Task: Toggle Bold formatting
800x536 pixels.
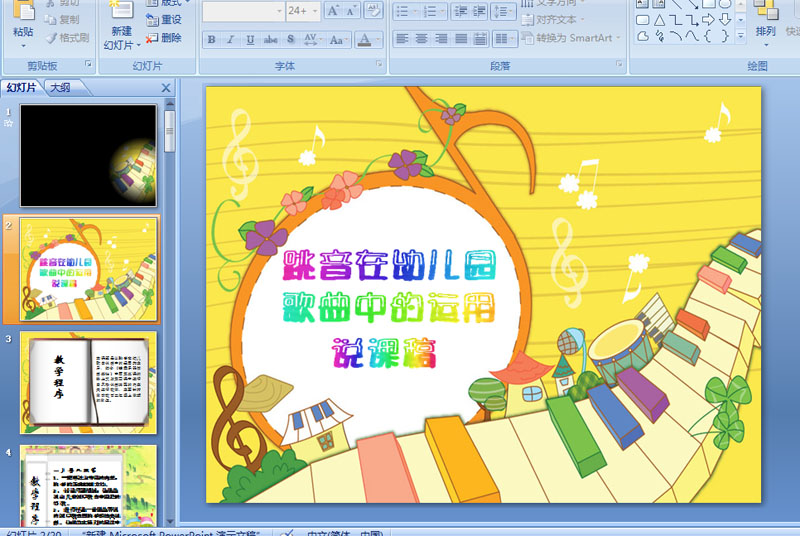Action: pyautogui.click(x=212, y=39)
